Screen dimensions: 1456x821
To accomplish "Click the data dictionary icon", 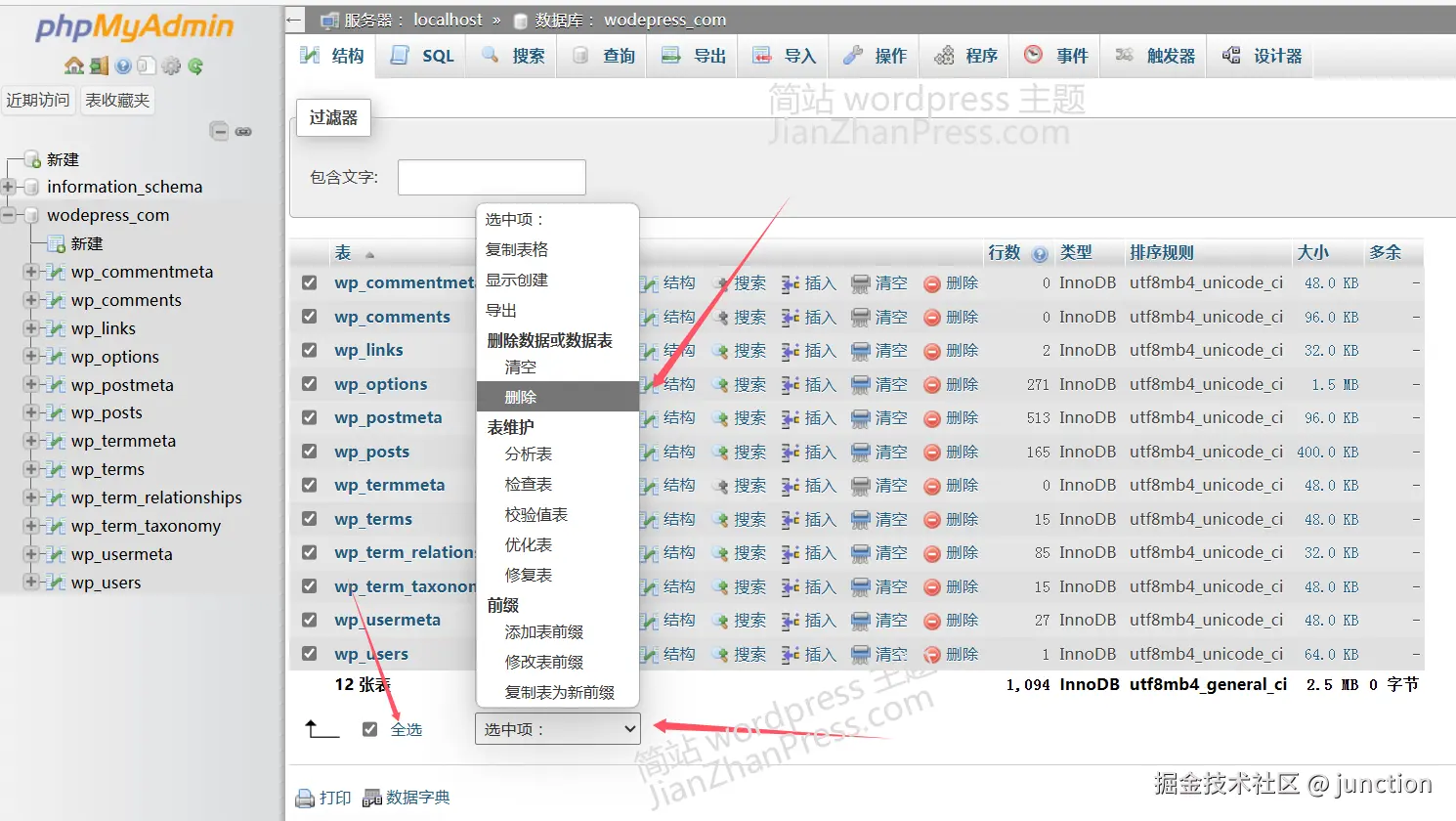I will click(x=371, y=799).
